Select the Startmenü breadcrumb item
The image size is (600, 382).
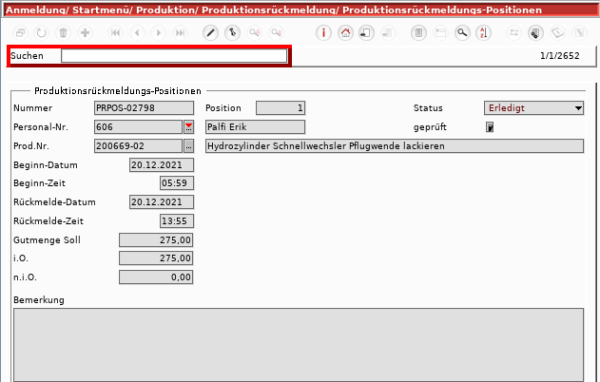[x=101, y=10]
